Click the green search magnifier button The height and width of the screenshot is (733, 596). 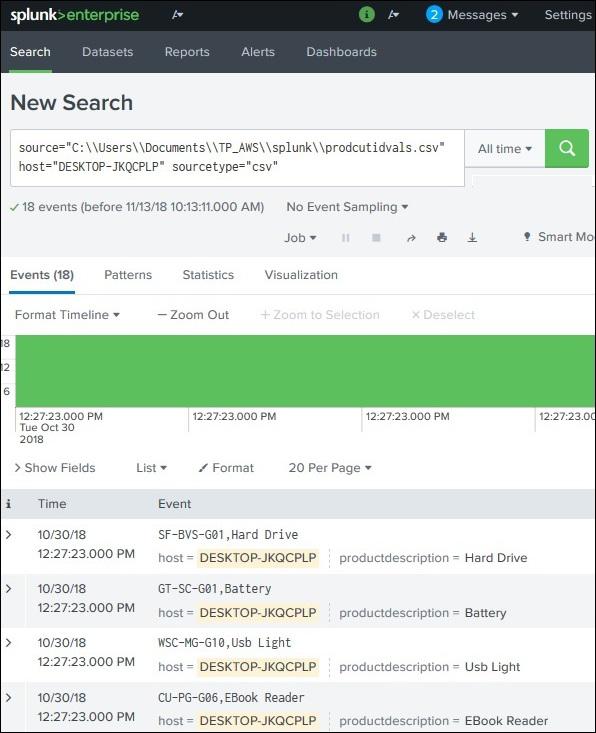tap(567, 148)
